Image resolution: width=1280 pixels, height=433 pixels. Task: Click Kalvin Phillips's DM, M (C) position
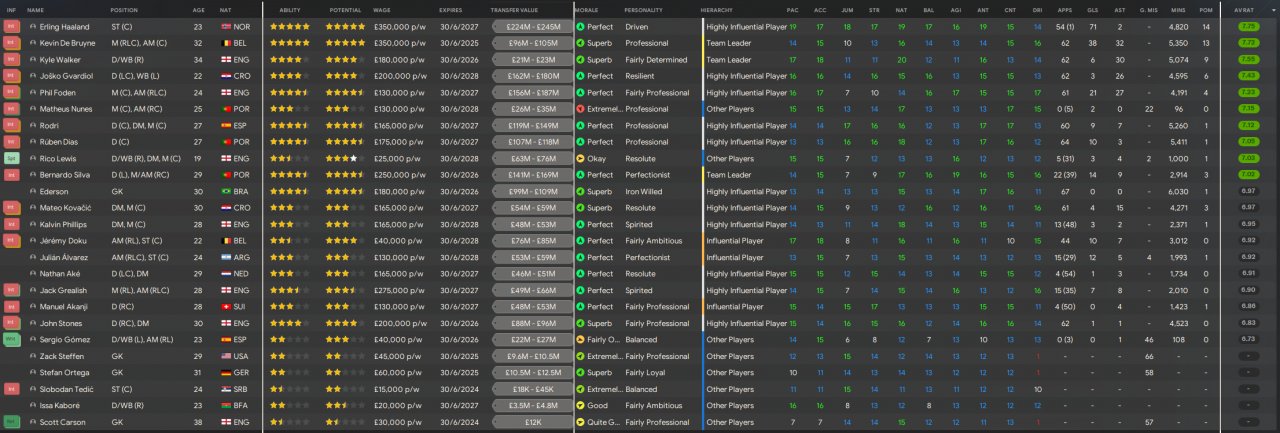click(129, 225)
